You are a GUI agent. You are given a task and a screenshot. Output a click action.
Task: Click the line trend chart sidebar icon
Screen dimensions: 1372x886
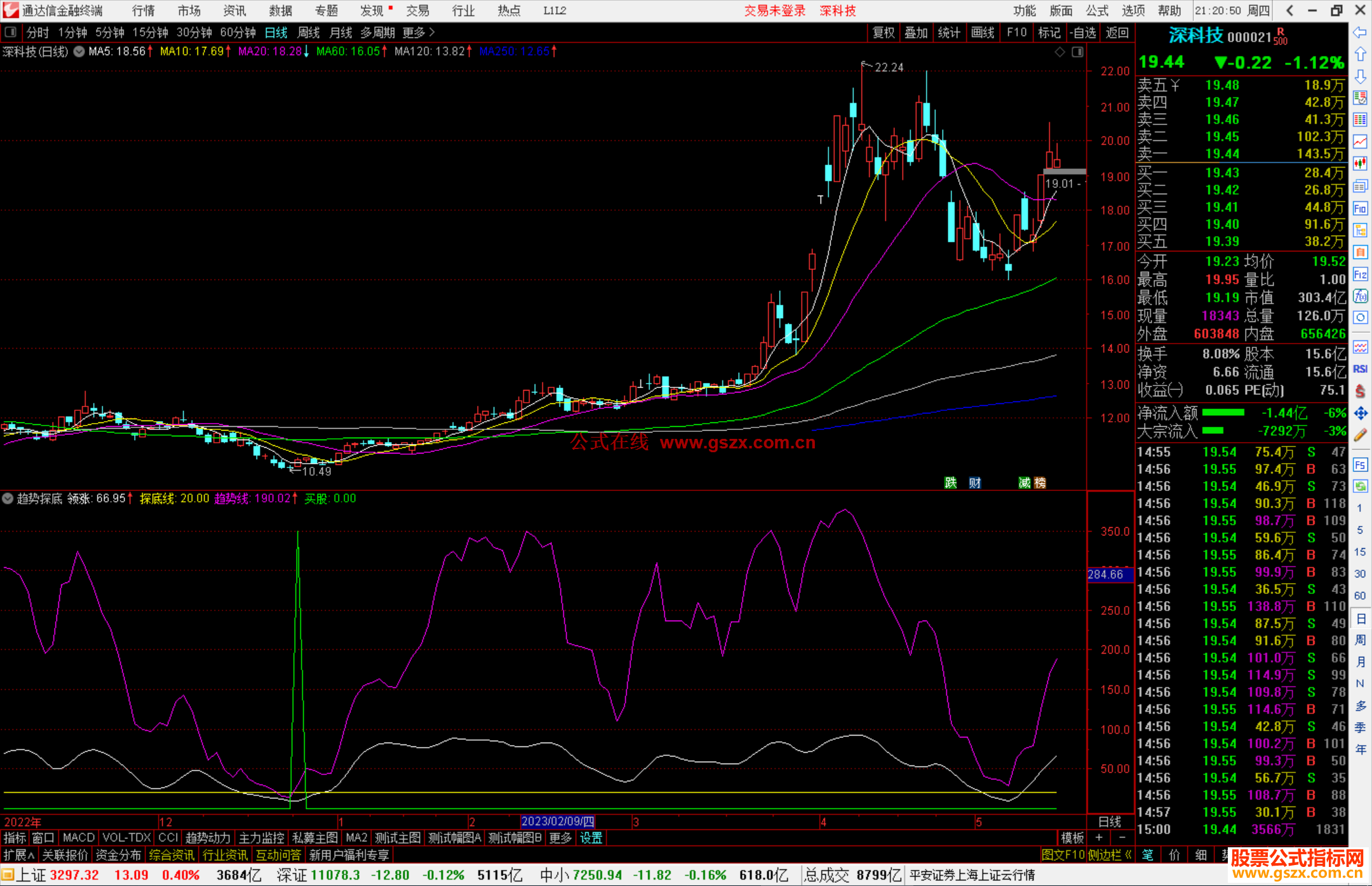pyautogui.click(x=1360, y=142)
